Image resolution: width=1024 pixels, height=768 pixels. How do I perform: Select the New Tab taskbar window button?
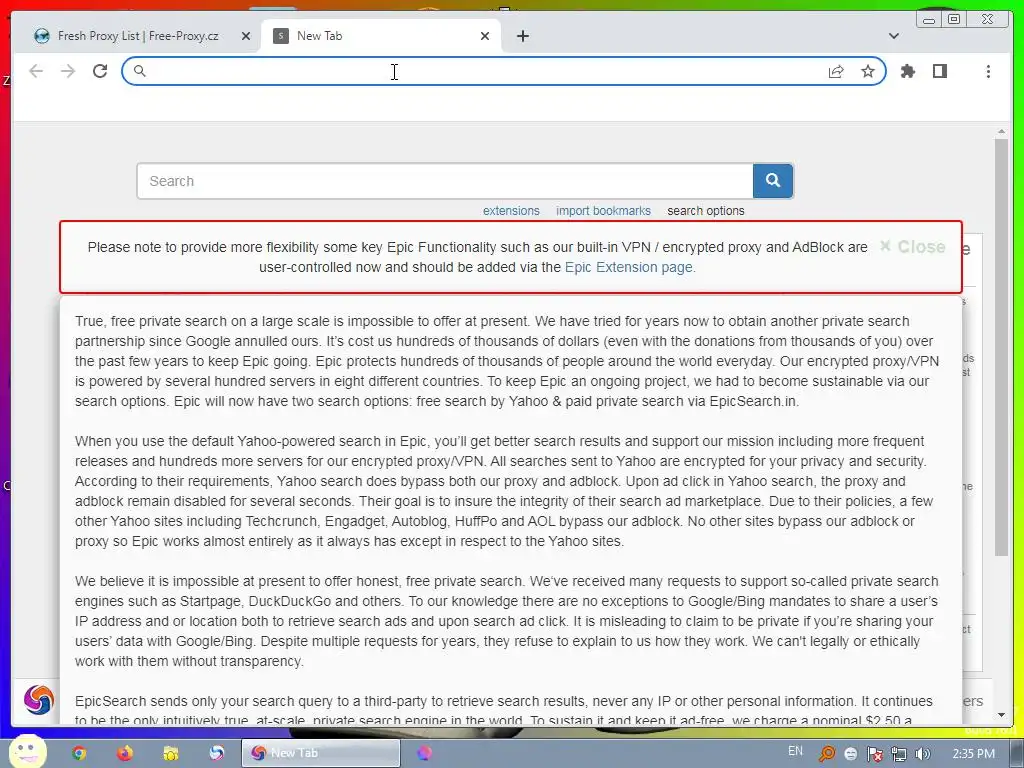point(321,753)
